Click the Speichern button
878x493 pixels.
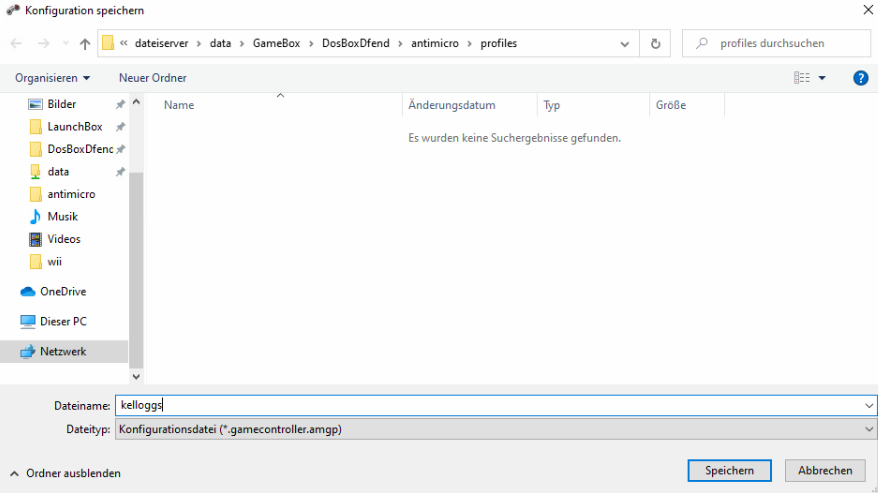point(729,470)
